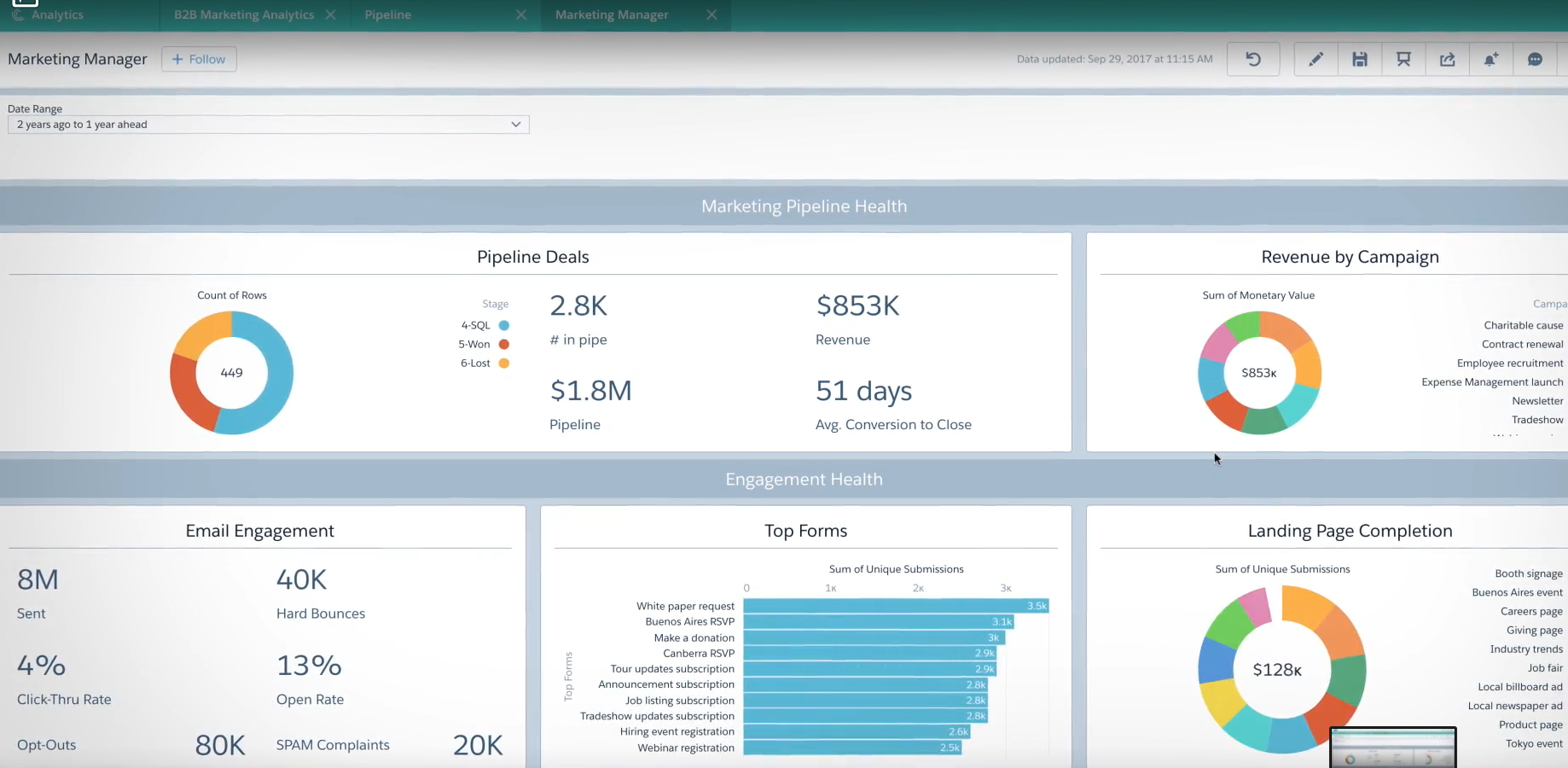Open comments with the chat bubble icon
The height and width of the screenshot is (768, 1568).
(1535, 59)
